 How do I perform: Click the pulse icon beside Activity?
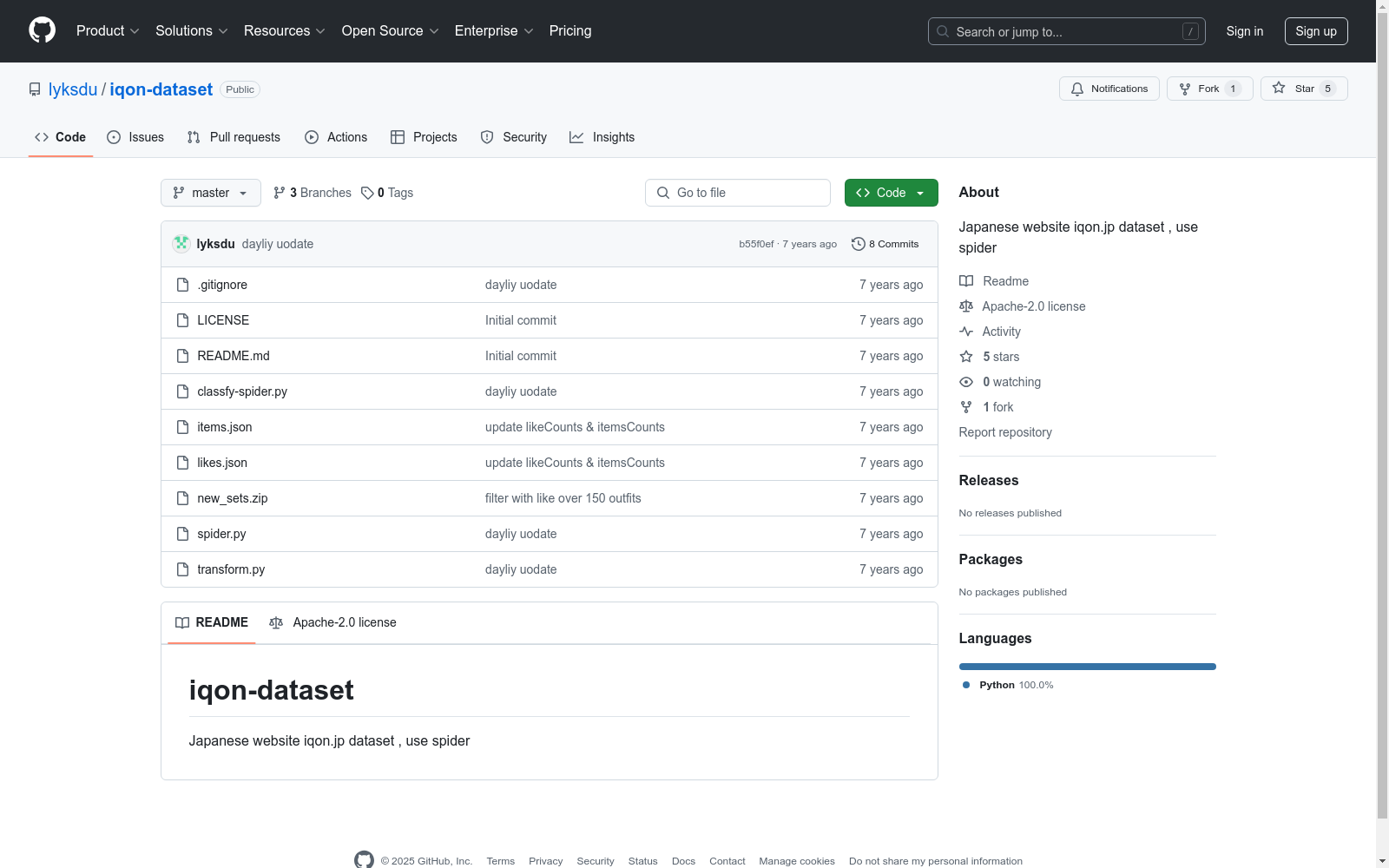tap(966, 332)
